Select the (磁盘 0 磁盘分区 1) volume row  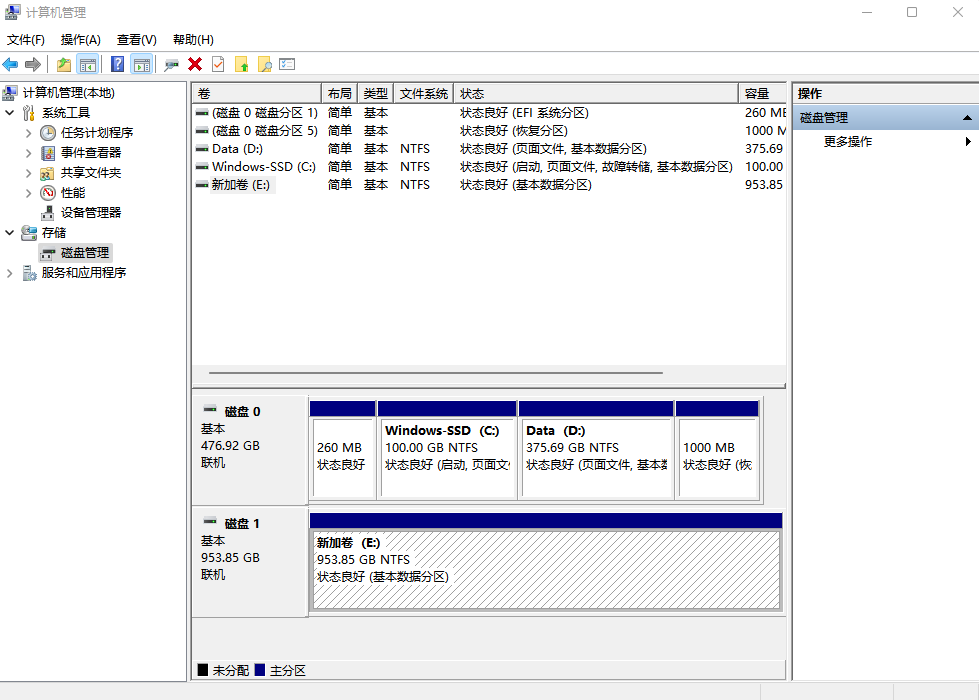tap(489, 113)
